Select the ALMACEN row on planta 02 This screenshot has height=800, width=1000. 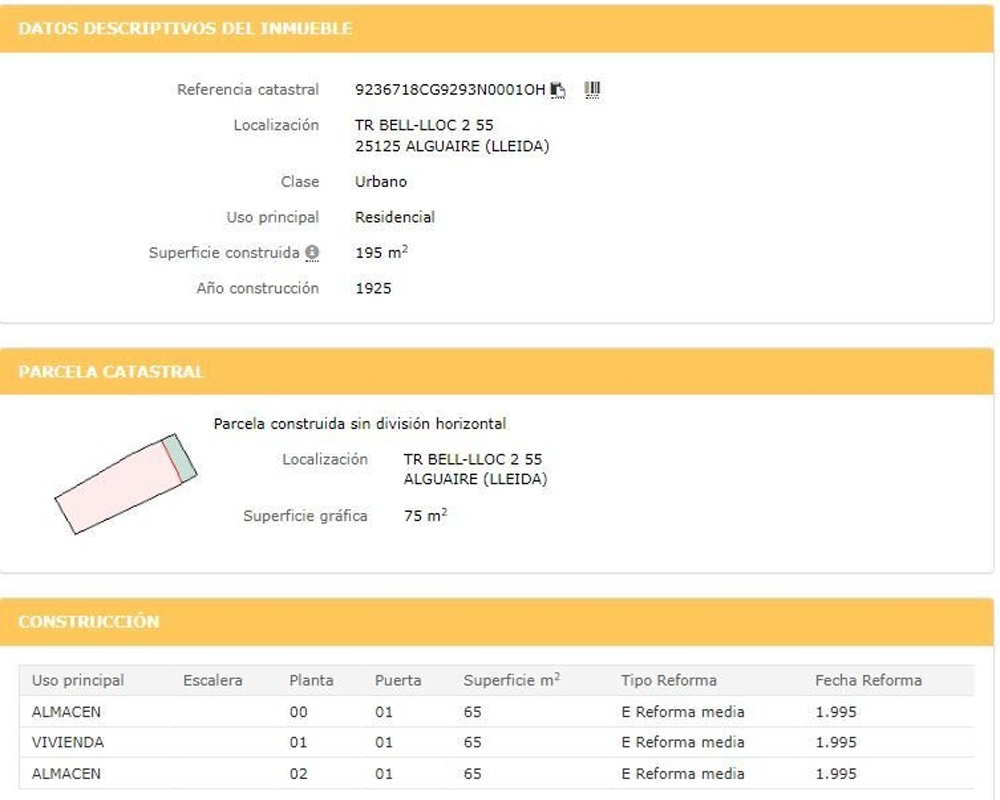[496, 774]
